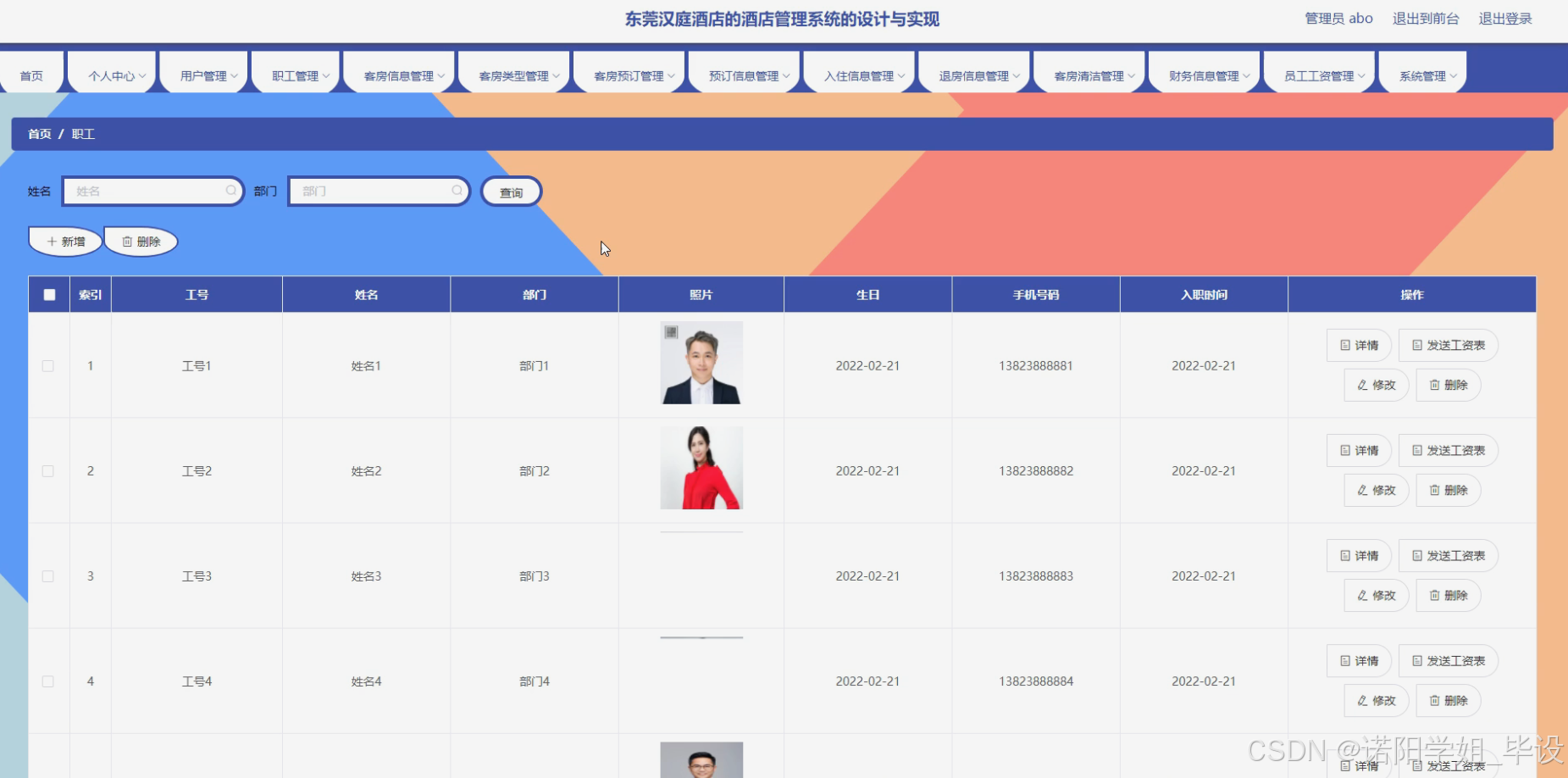Edit 修改 the 工号2 row
The width and height of the screenshot is (1568, 778).
1376,490
